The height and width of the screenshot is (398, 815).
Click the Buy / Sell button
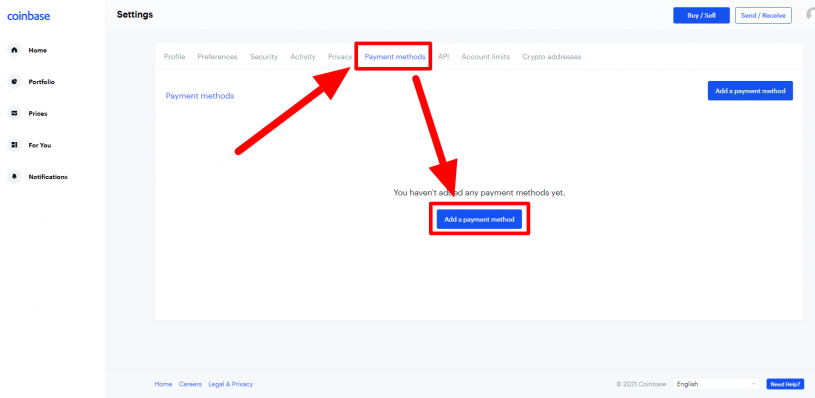pyautogui.click(x=701, y=16)
